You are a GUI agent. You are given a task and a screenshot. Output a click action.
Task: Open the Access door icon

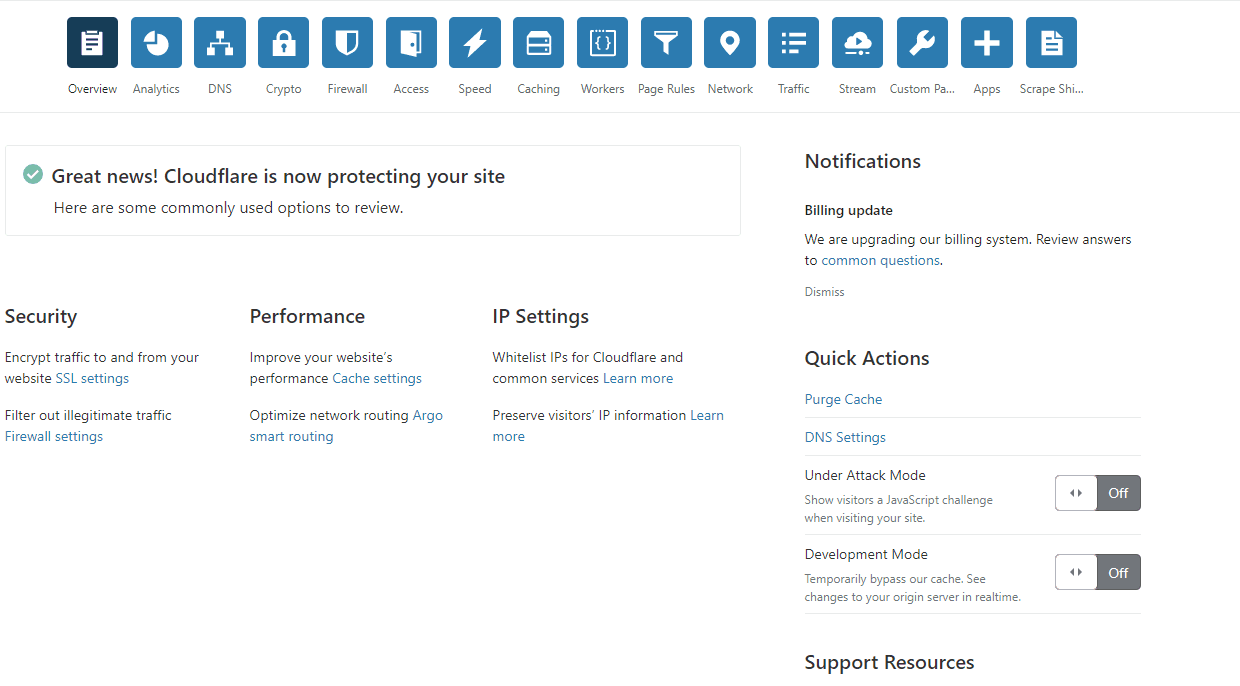coord(411,43)
